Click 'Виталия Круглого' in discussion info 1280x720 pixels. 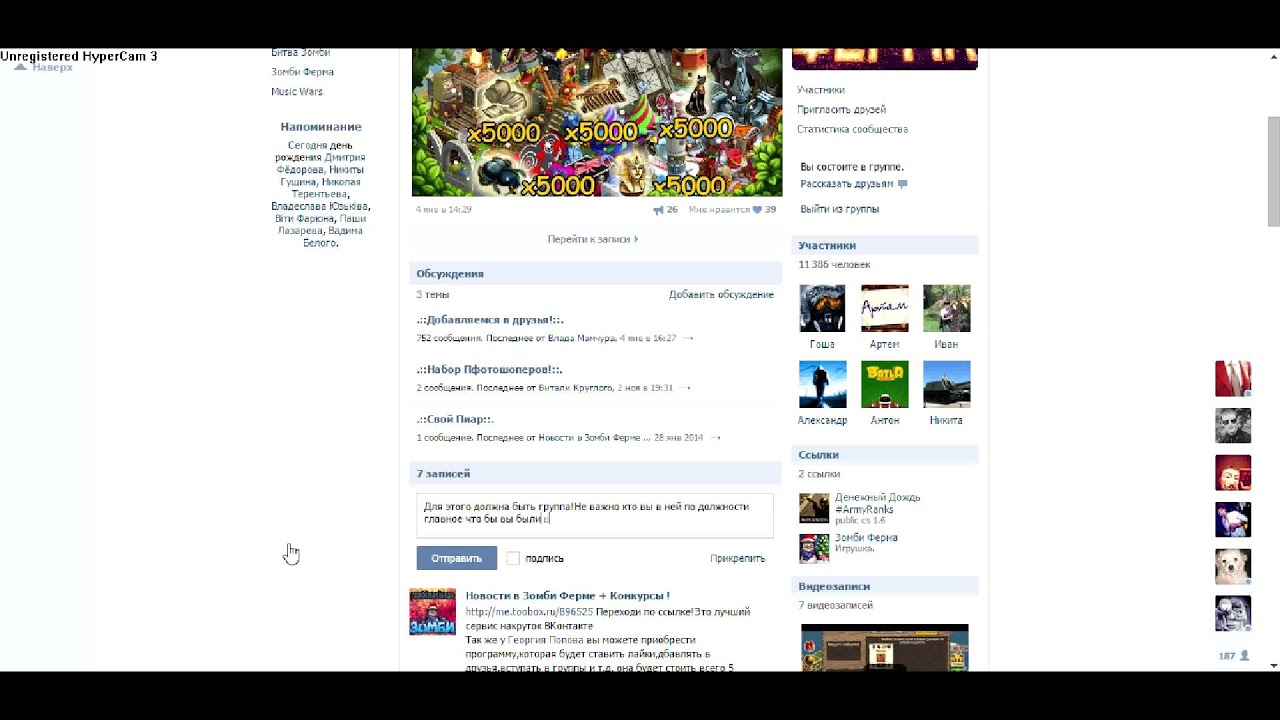(576, 388)
